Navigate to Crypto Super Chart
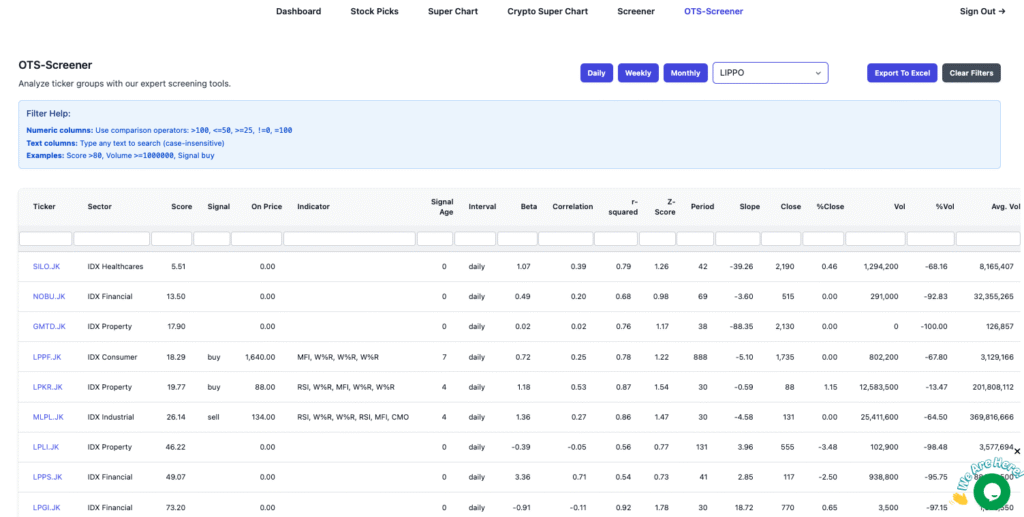This screenshot has width=1024, height=517. point(547,12)
